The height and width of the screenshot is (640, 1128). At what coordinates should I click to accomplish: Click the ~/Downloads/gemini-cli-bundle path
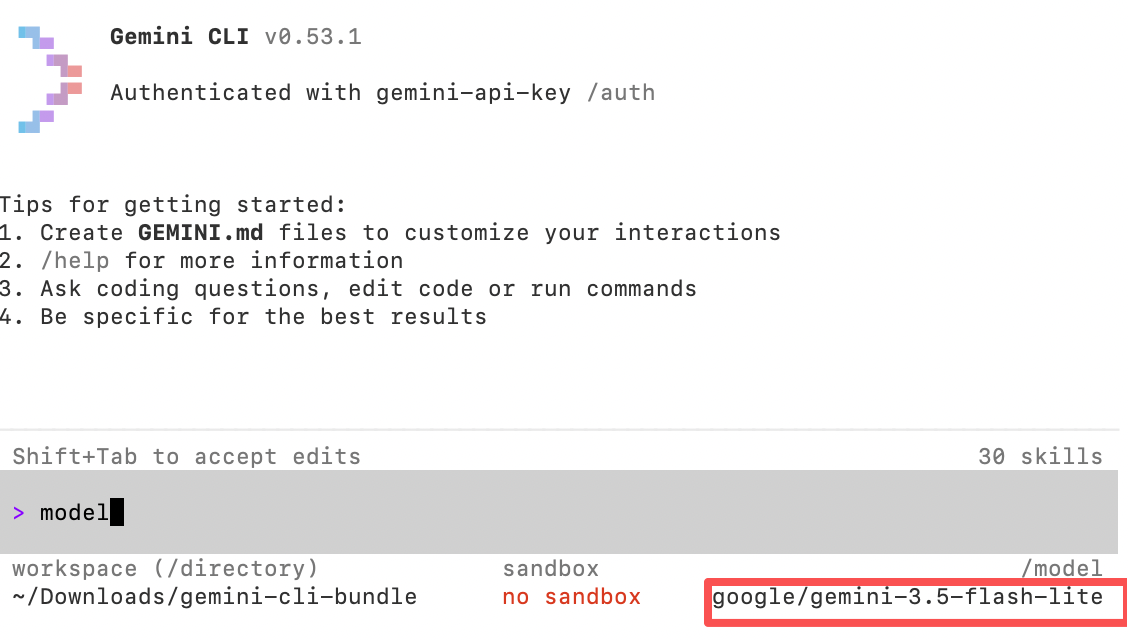(214, 597)
